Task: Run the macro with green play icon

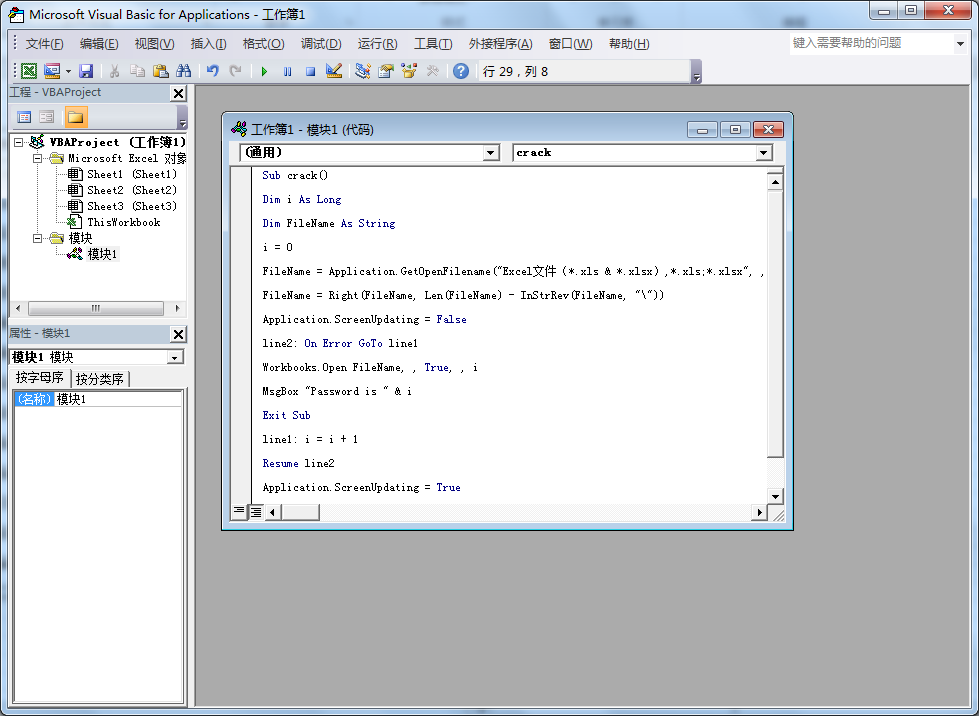Action: click(x=264, y=71)
